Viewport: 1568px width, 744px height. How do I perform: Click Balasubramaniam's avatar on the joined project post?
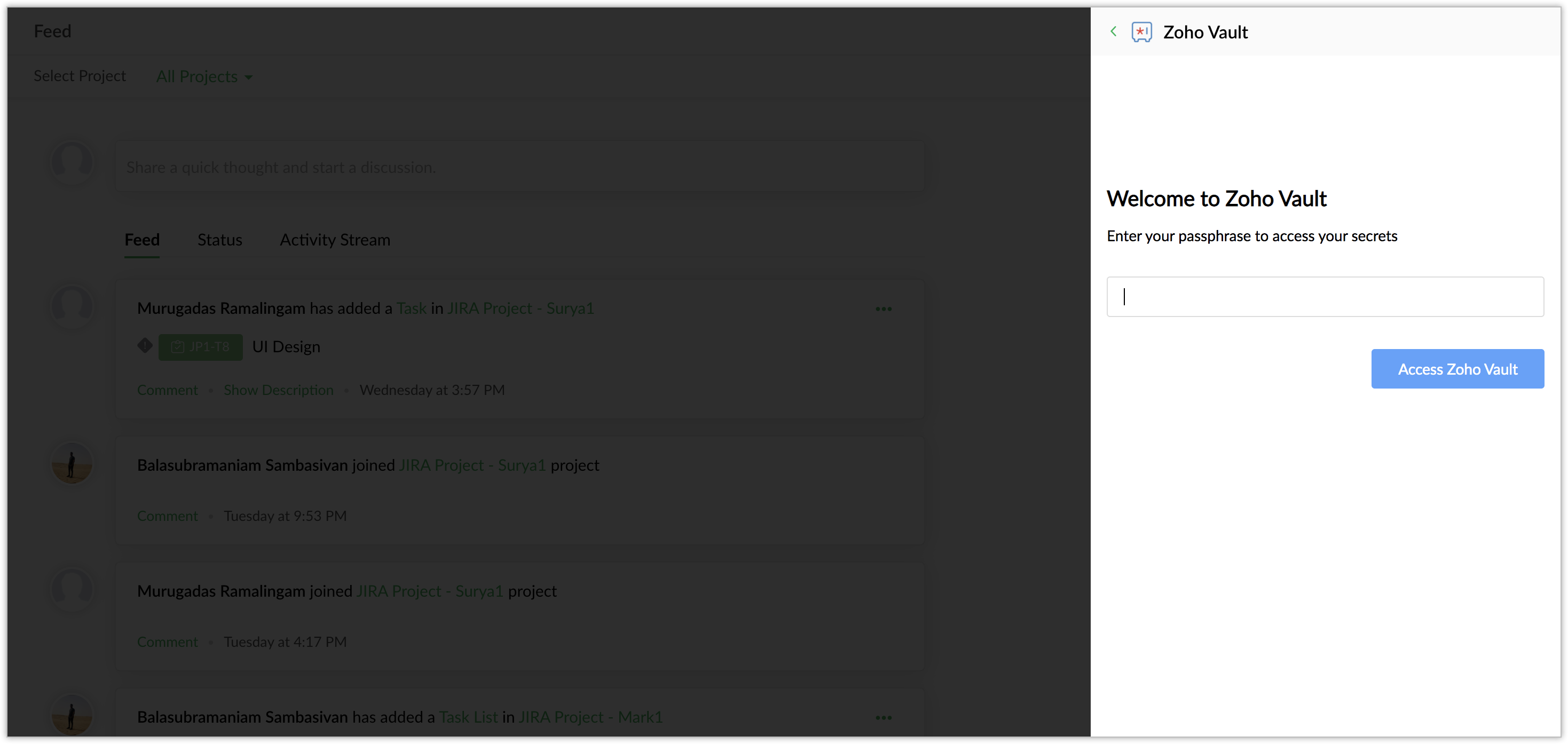[72, 464]
